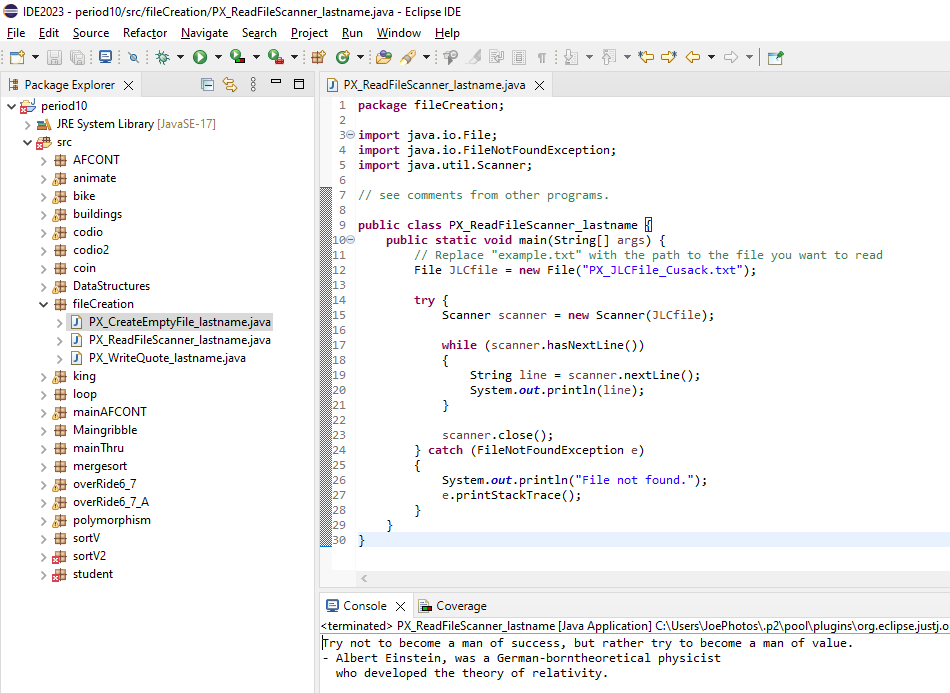Toggle Link with Editor in Package Explorer
This screenshot has height=693, width=950.
[230, 85]
